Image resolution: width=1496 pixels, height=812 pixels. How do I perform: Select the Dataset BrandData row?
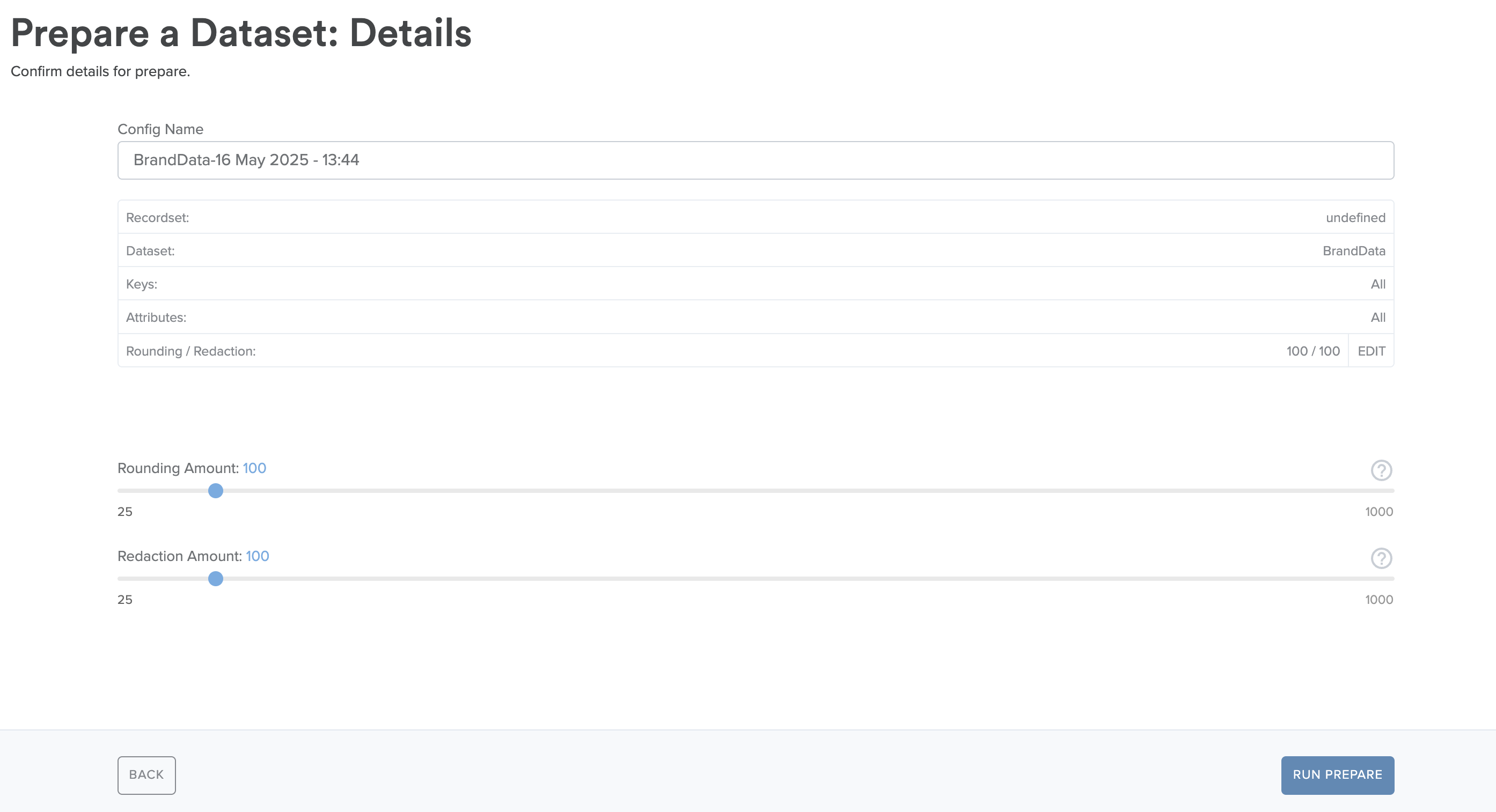coord(756,251)
